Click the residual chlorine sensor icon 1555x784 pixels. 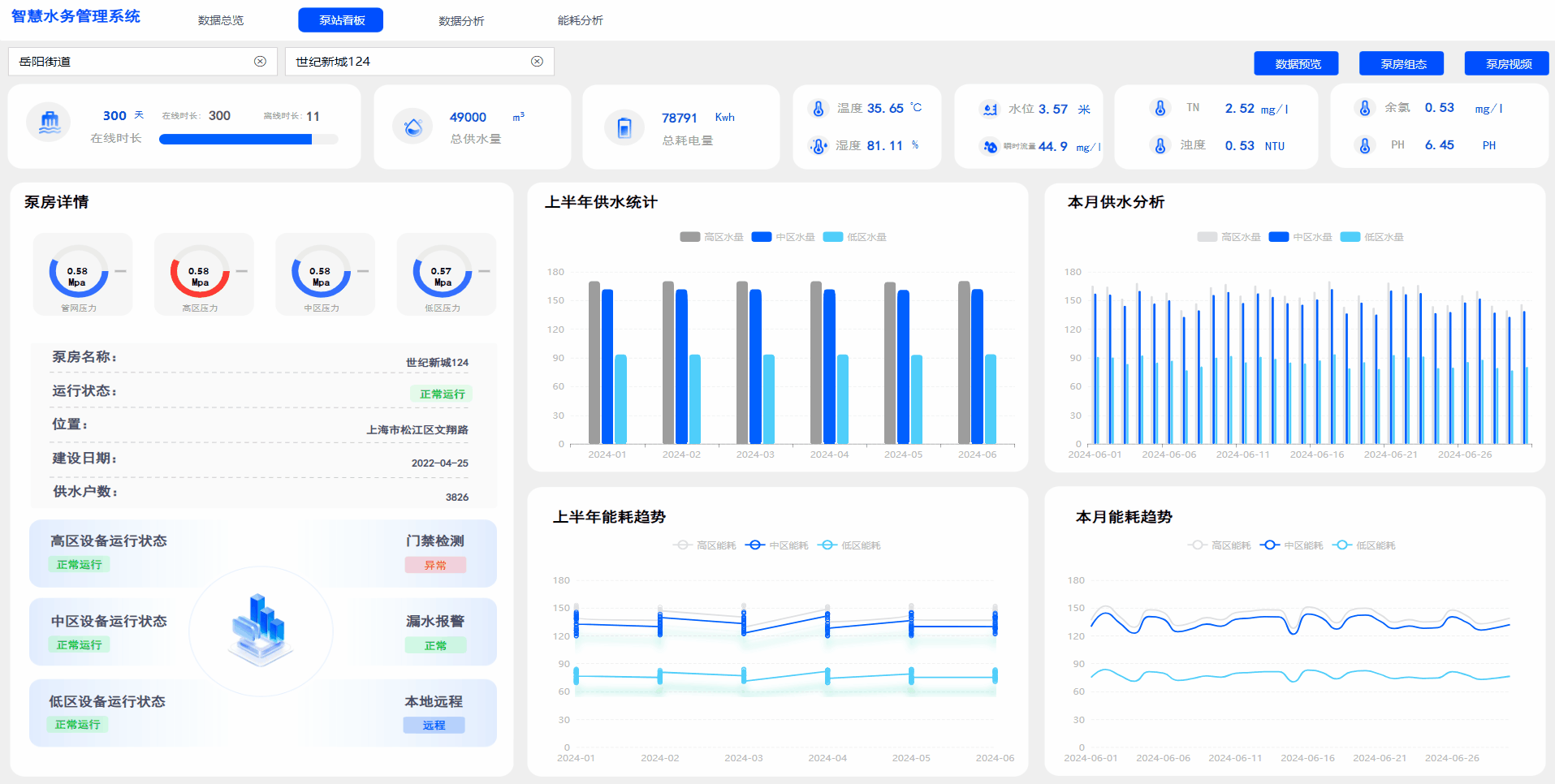click(x=1365, y=108)
